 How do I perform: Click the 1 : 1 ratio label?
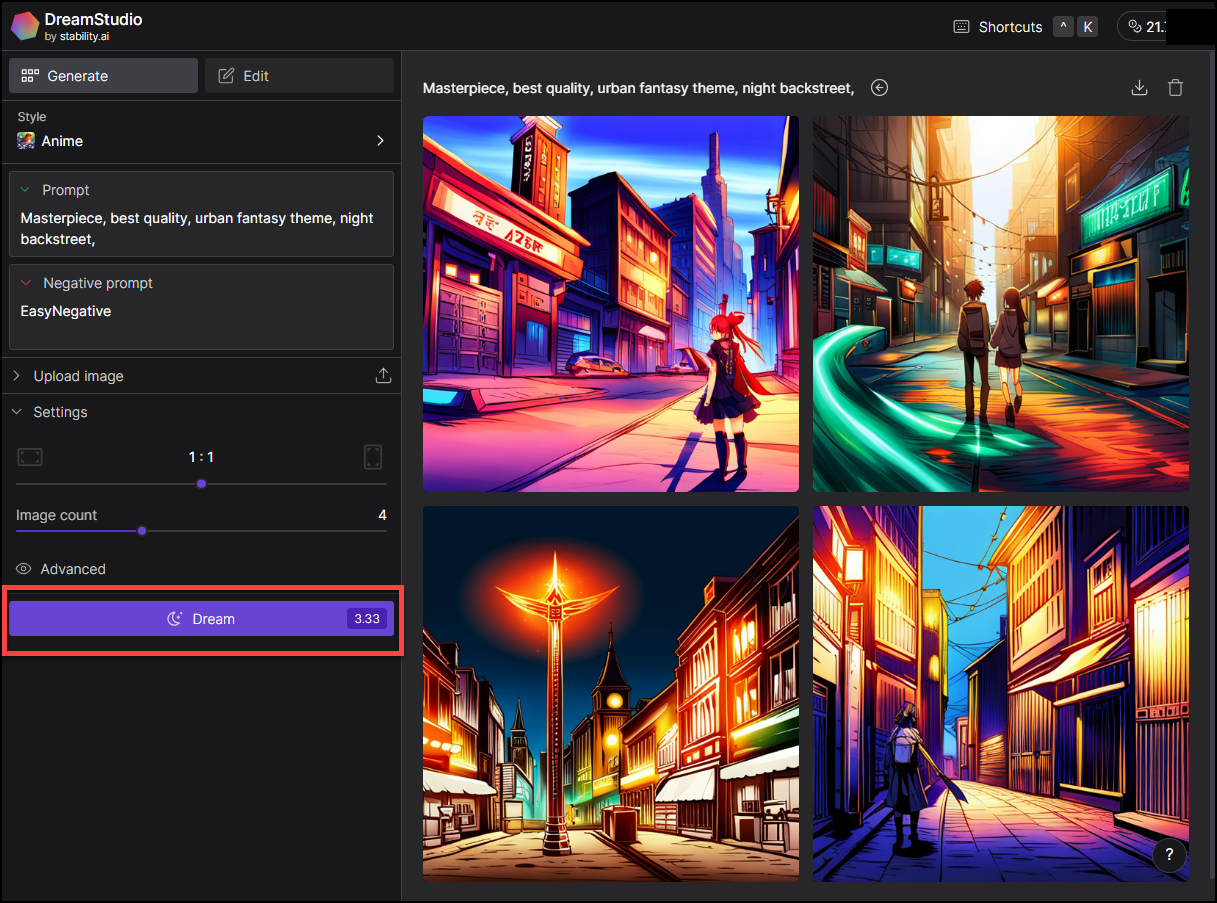201,457
